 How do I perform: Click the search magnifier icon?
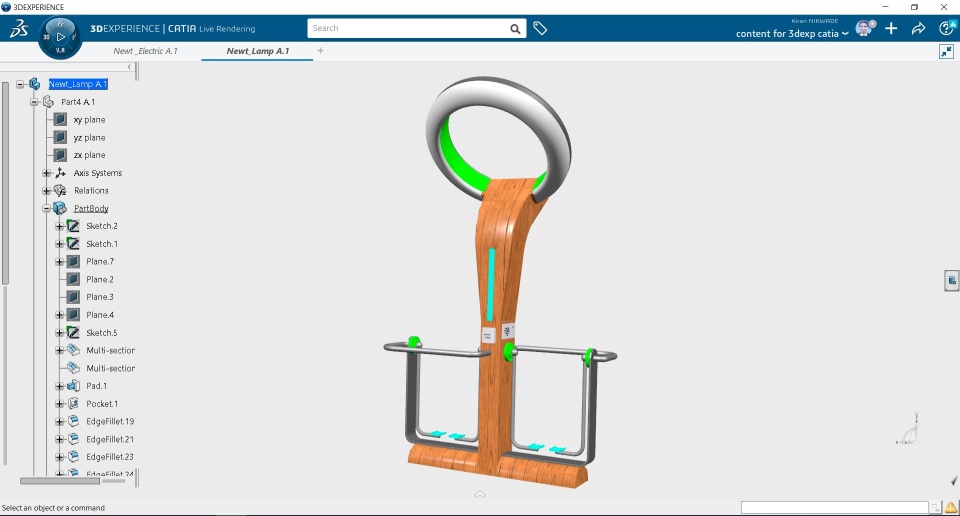tap(515, 29)
